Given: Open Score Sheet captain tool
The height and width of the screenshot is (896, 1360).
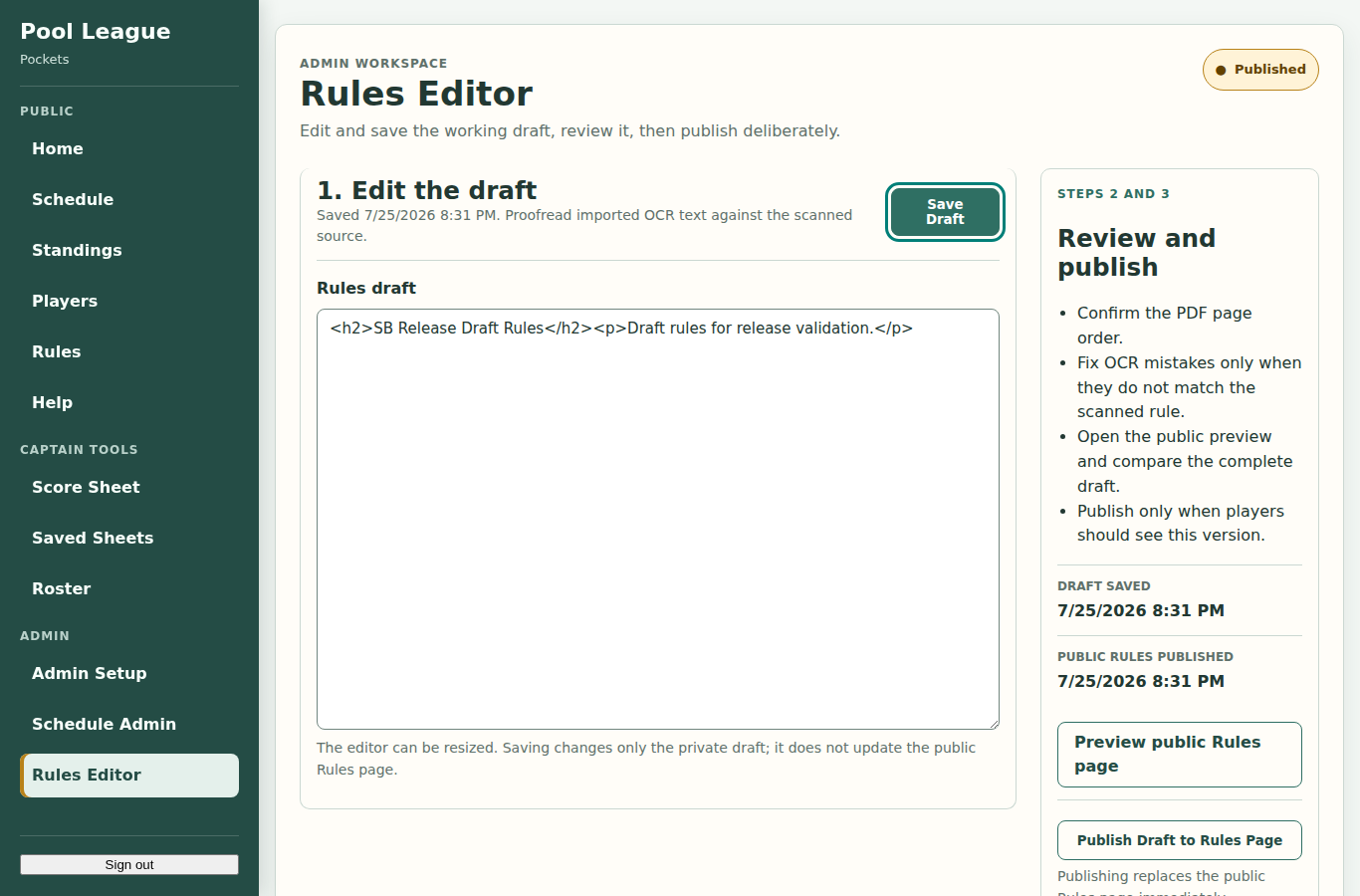Looking at the screenshot, I should point(129,487).
